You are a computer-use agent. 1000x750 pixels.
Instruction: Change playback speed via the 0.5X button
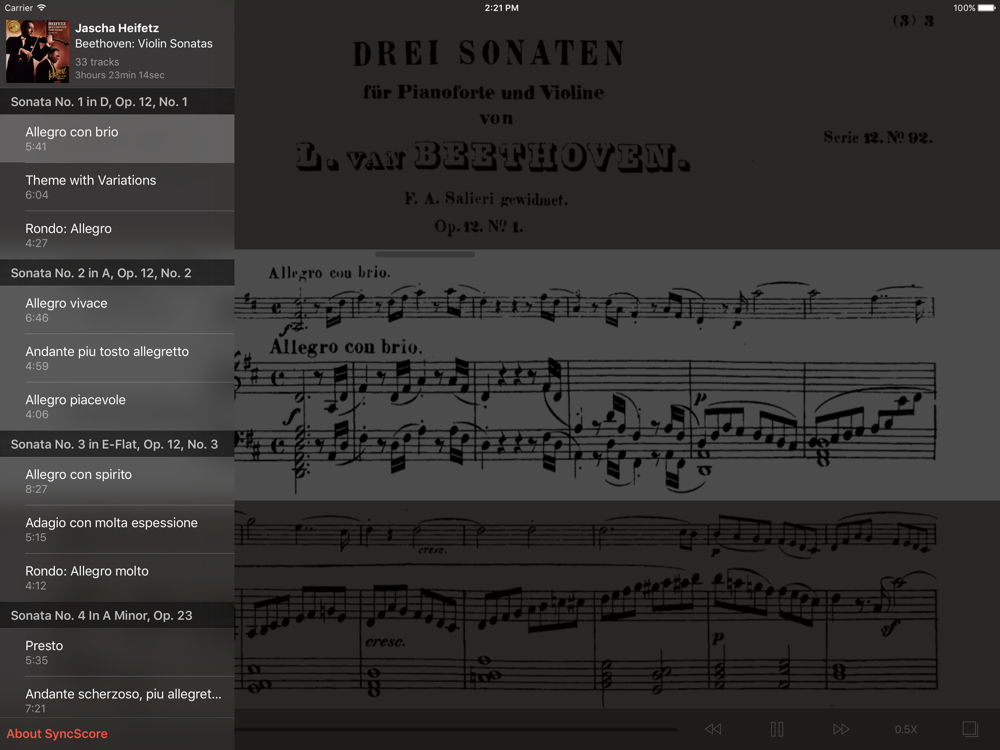906,730
